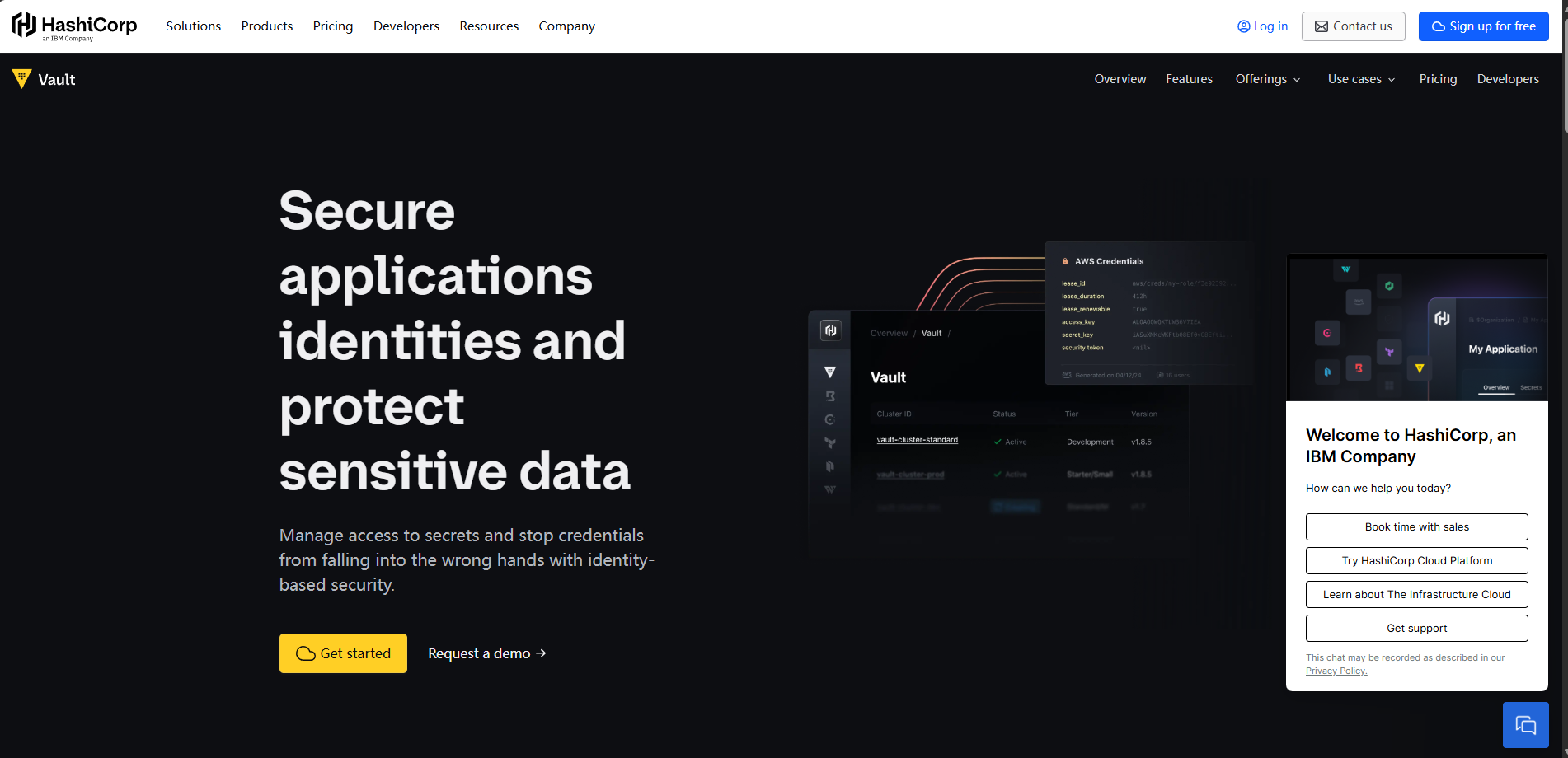Click Sign up for free
Image resolution: width=1568 pixels, height=758 pixels.
pos(1484,26)
